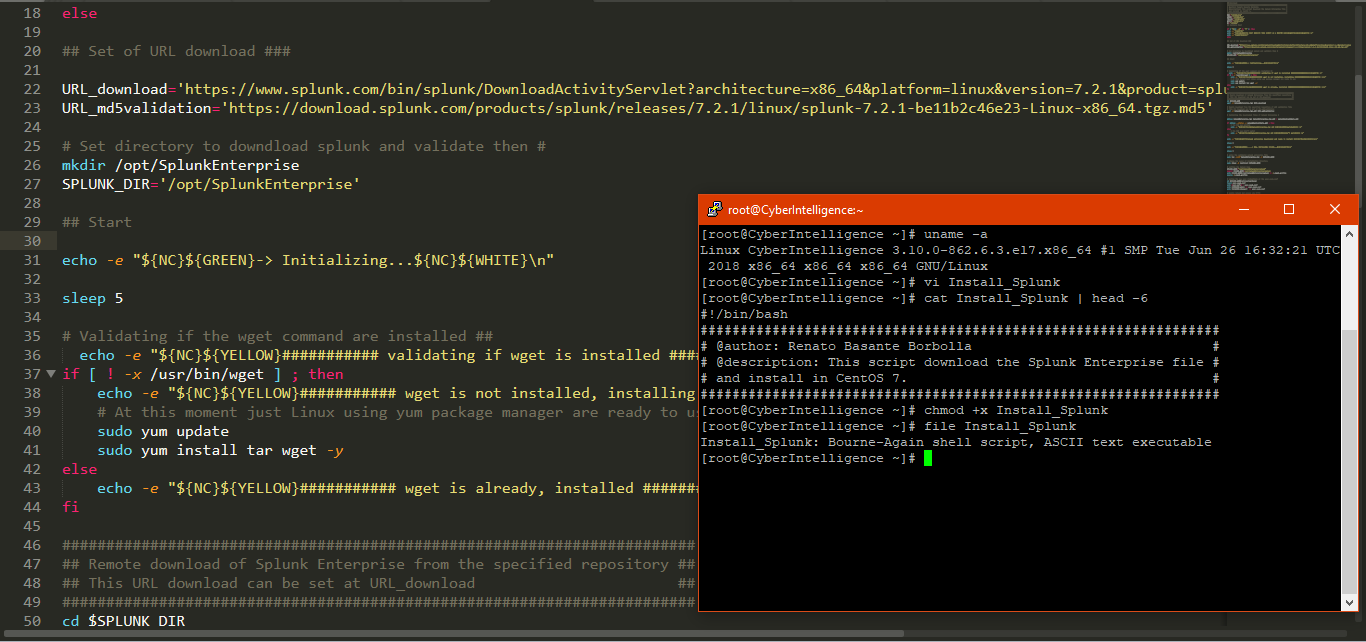Close the root@CyberIntelligence terminal window
The width and height of the screenshot is (1366, 642).
click(x=1335, y=210)
